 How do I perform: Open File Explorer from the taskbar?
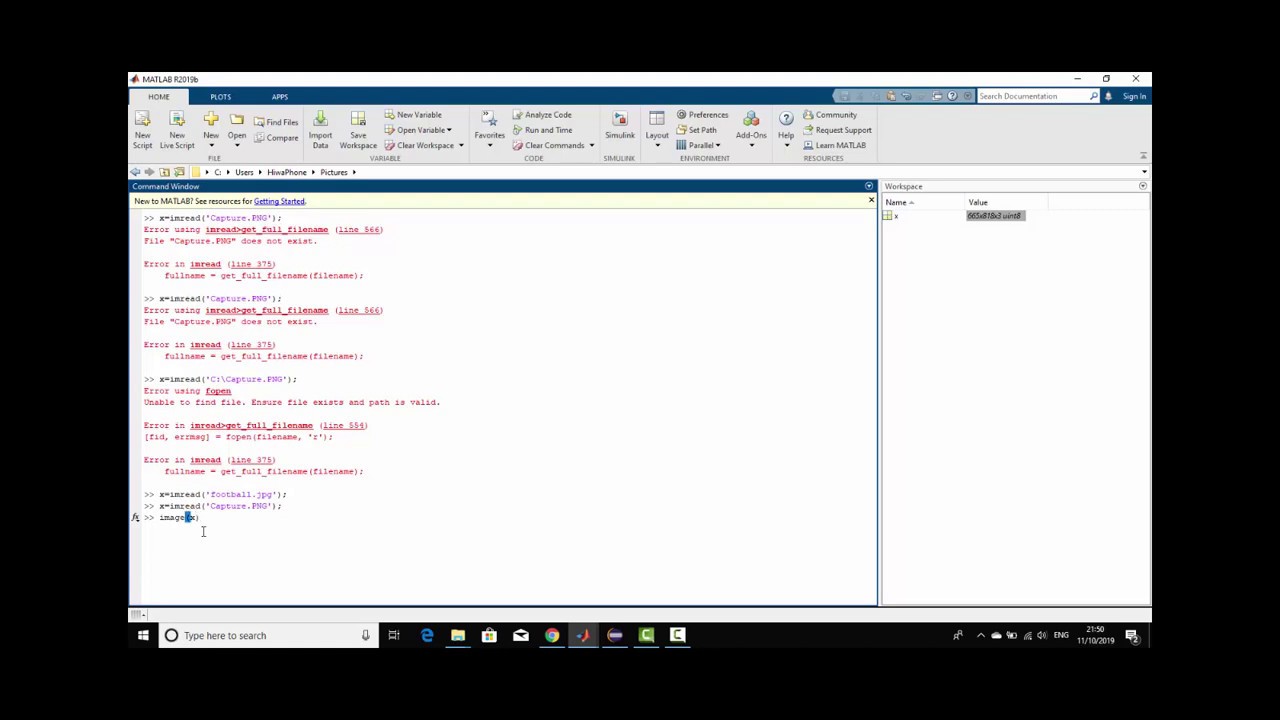pyautogui.click(x=458, y=635)
